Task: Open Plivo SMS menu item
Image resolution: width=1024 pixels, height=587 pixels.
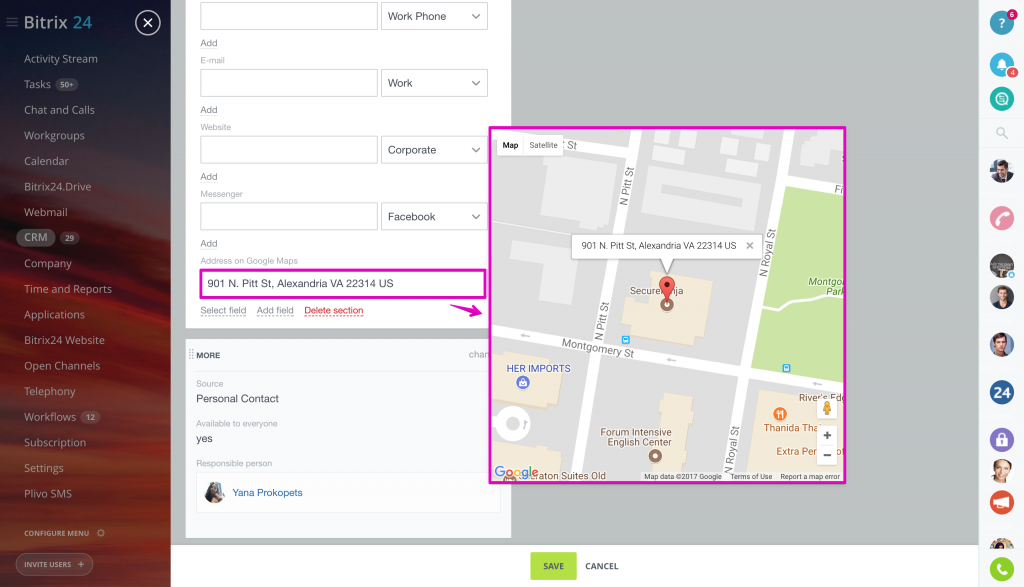Action: pyautogui.click(x=48, y=494)
